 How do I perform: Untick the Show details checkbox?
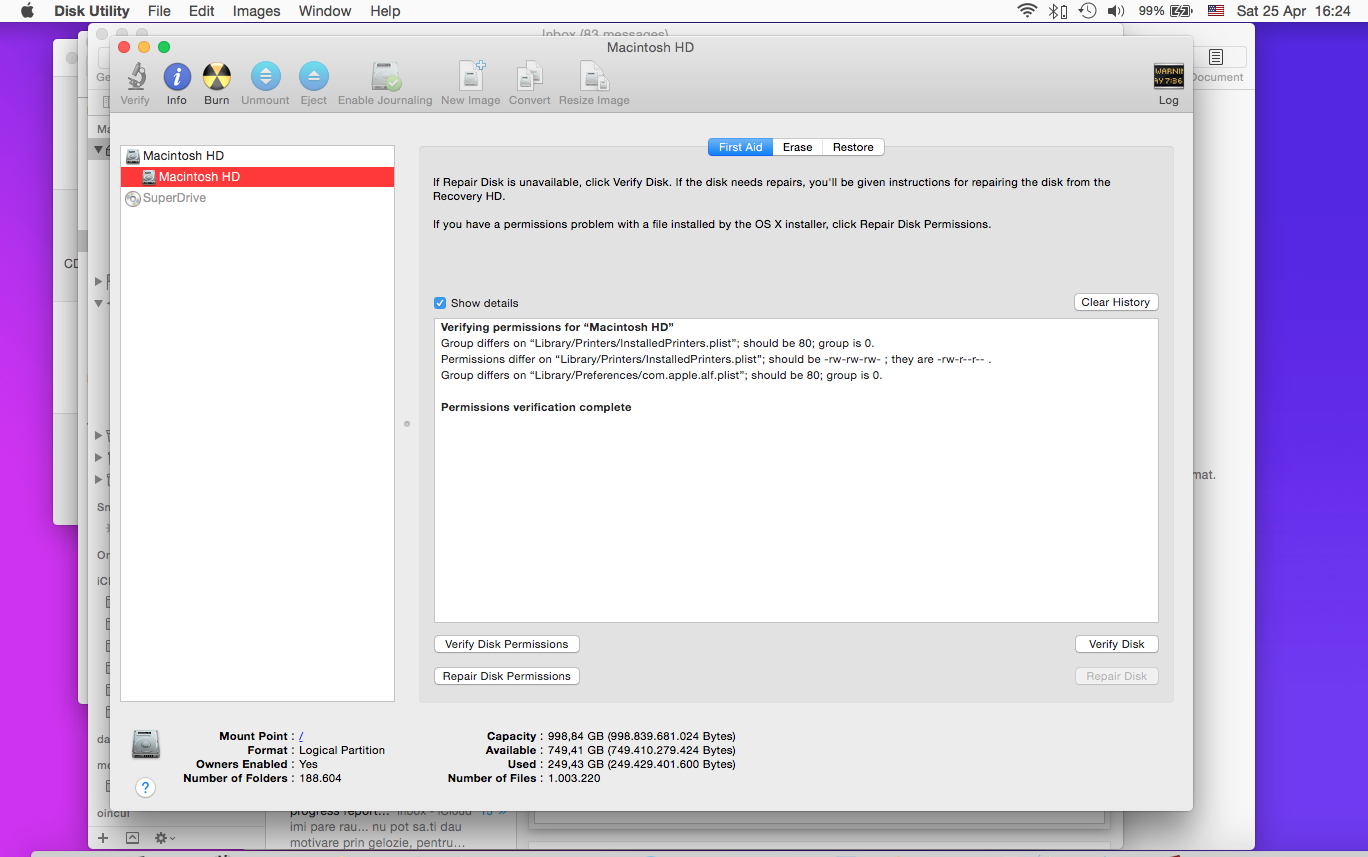[x=440, y=303]
